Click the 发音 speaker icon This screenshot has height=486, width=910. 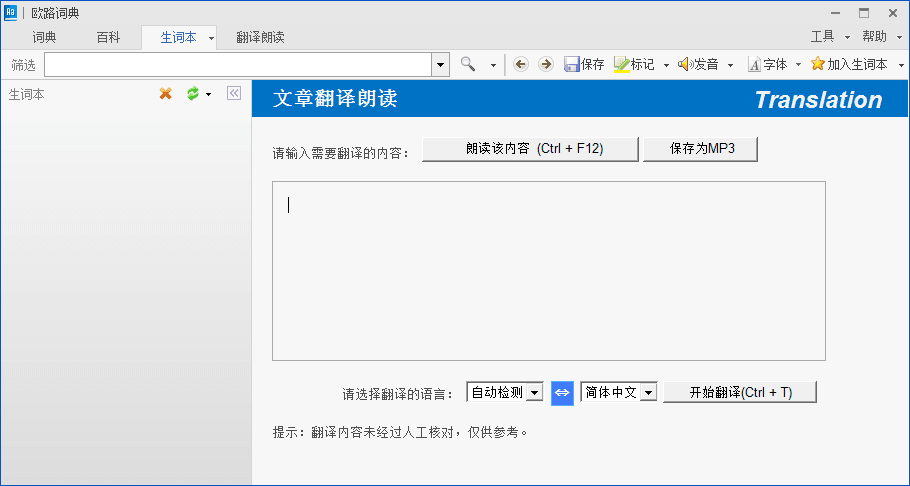685,64
